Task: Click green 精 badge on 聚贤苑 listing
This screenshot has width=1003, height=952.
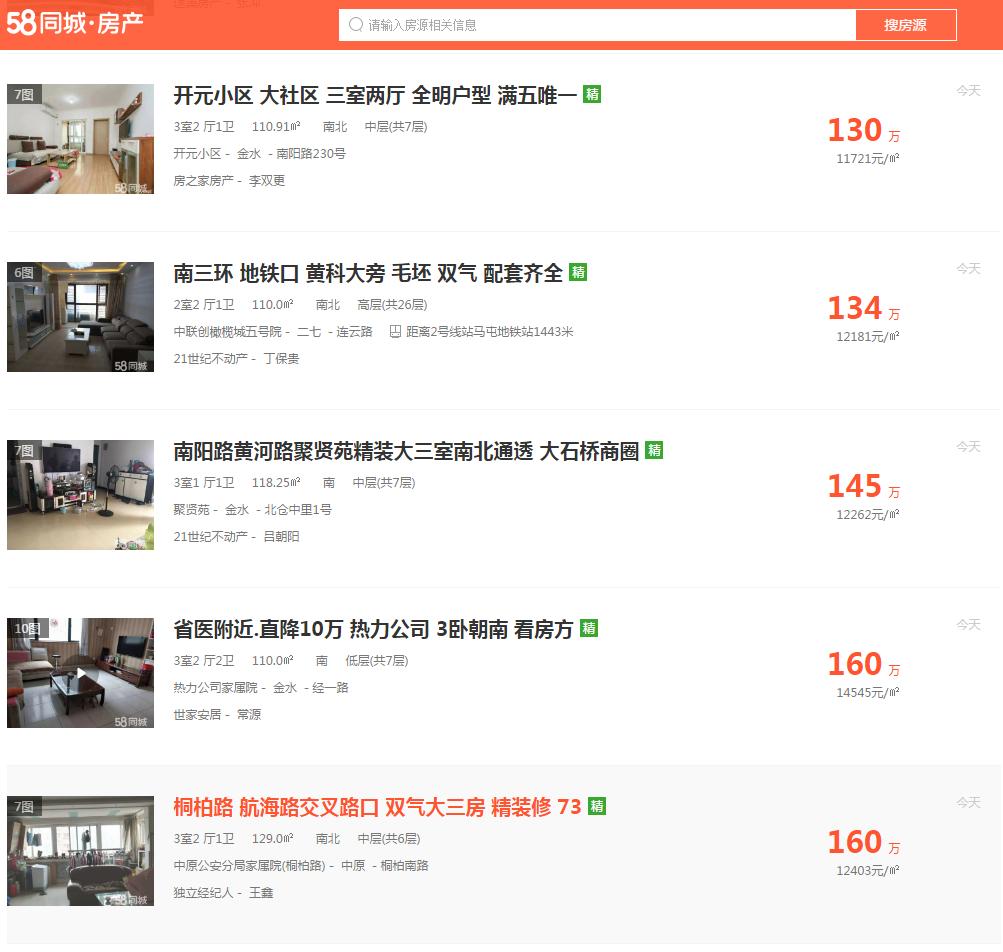Action: [x=654, y=450]
